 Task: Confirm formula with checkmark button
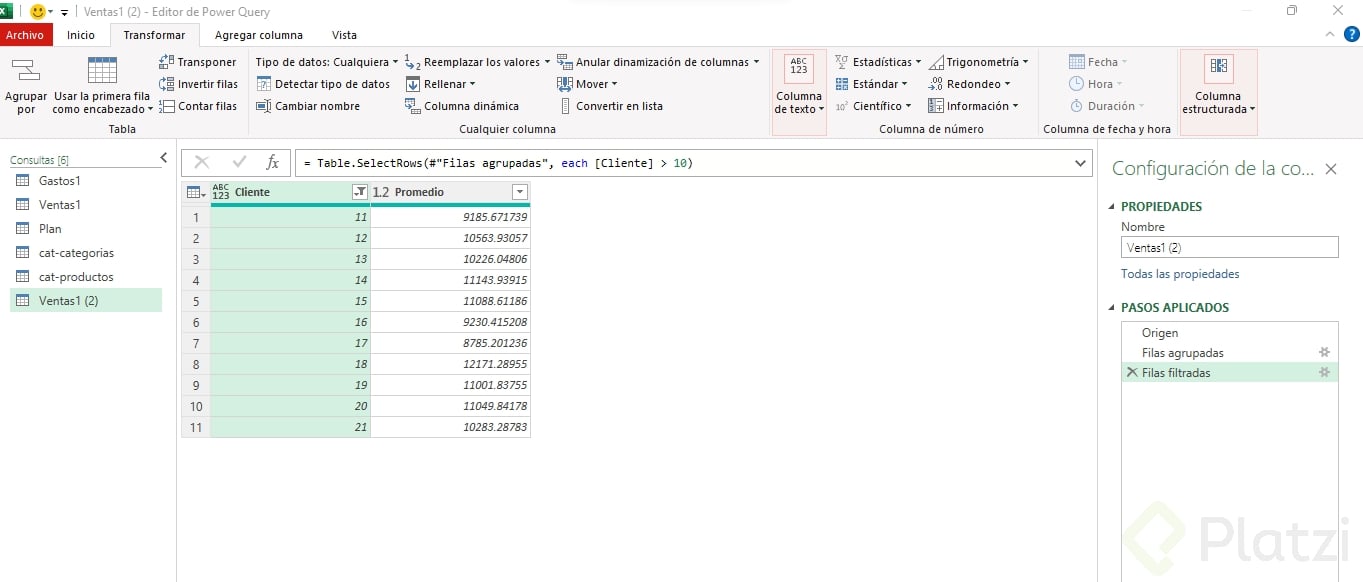point(239,162)
